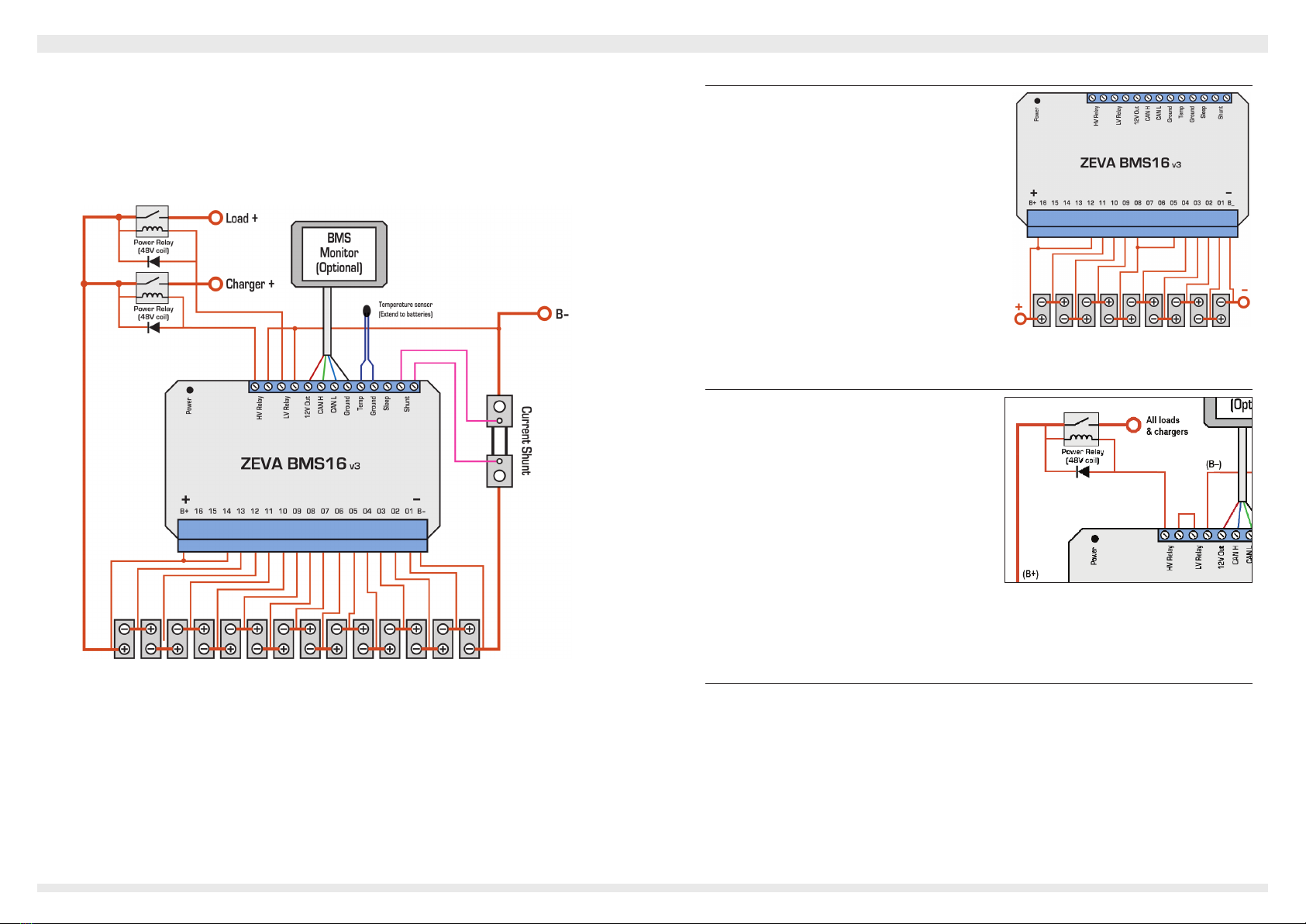1306x924 pixels.
Task: Click the lower bolt hole of the Current Shunt
Action: point(500,475)
